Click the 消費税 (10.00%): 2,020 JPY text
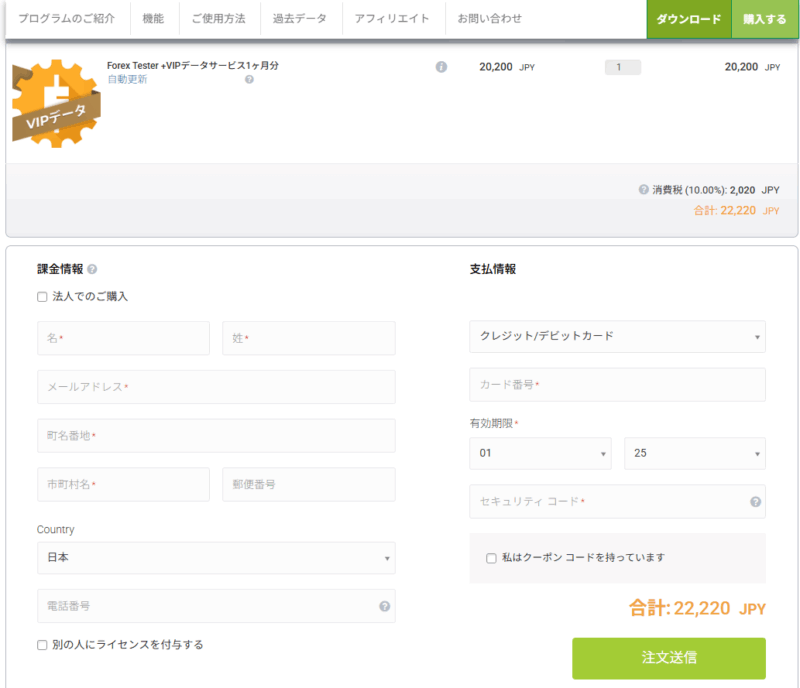 715,190
